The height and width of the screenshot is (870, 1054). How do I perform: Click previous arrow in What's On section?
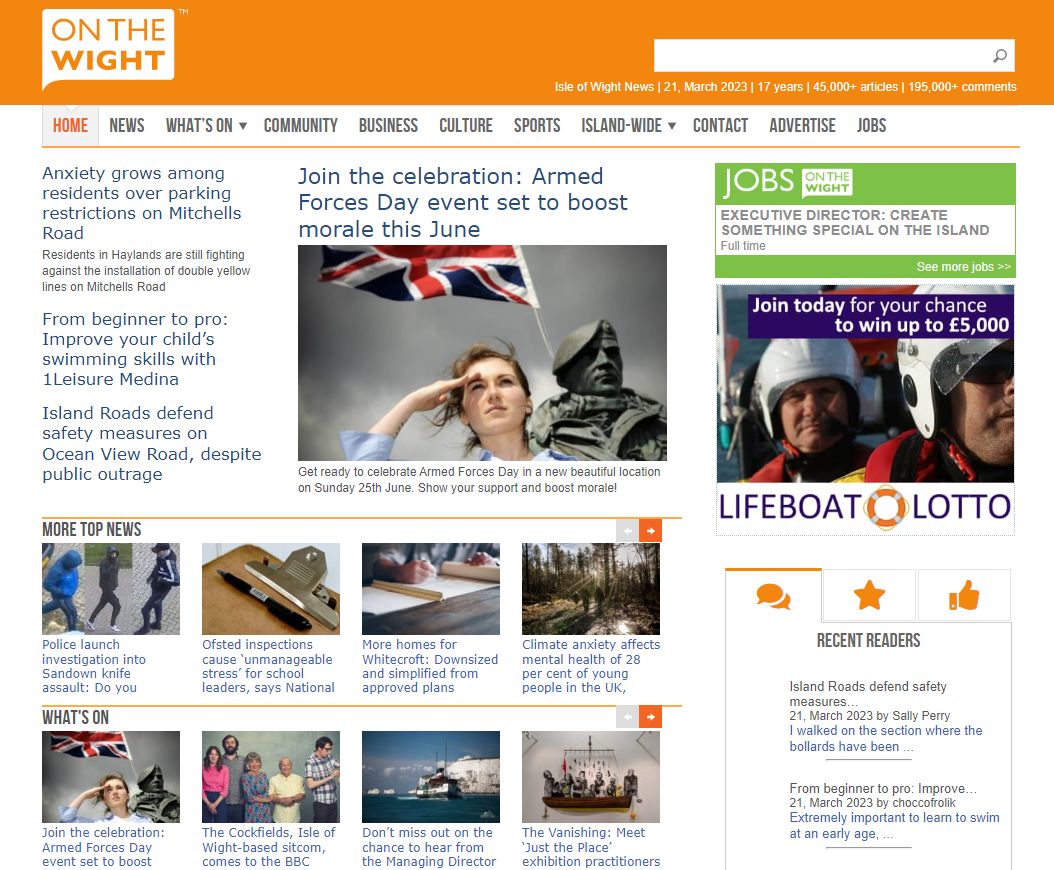(627, 717)
